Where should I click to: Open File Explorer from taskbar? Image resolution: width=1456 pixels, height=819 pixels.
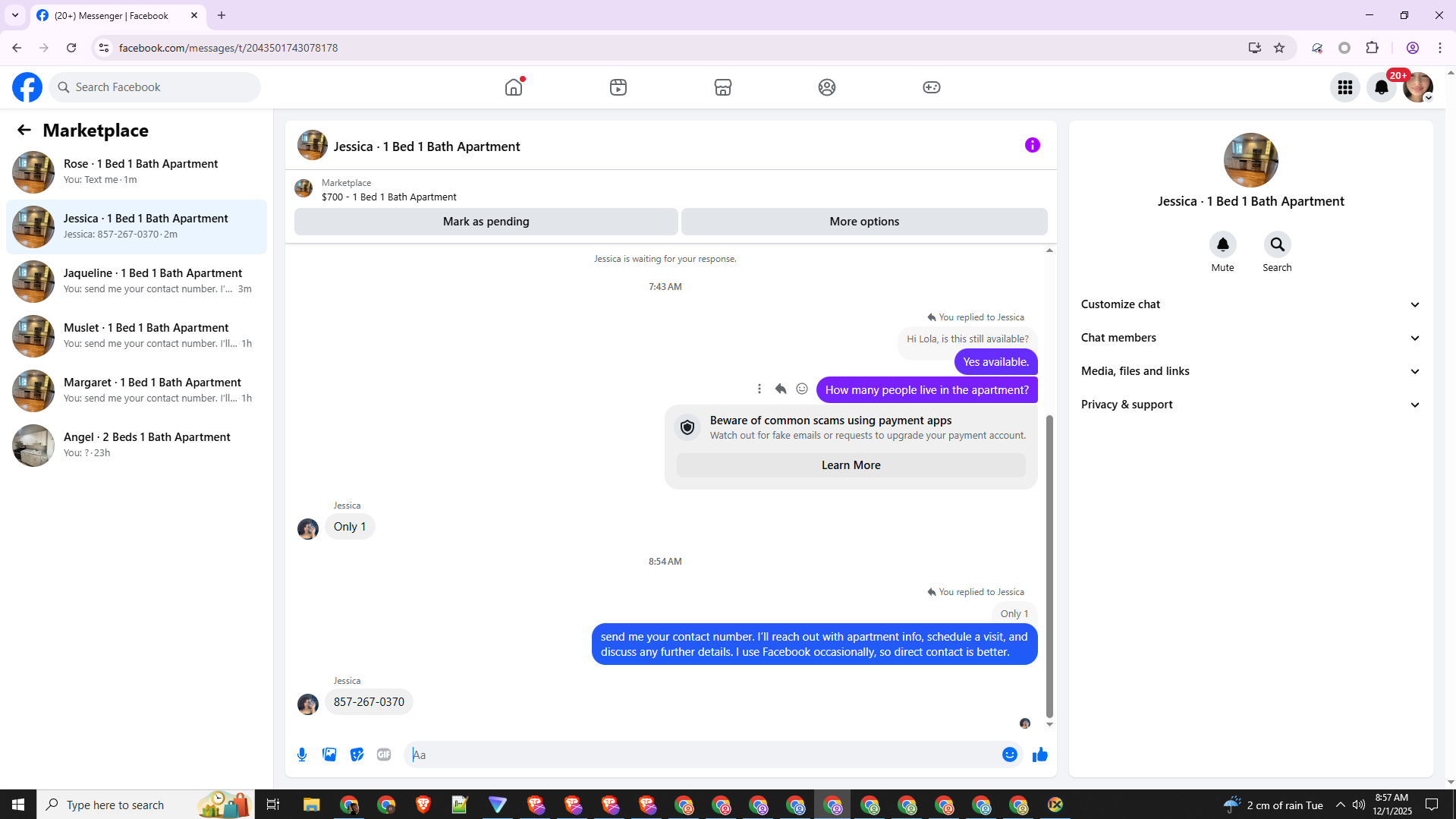[x=312, y=805]
